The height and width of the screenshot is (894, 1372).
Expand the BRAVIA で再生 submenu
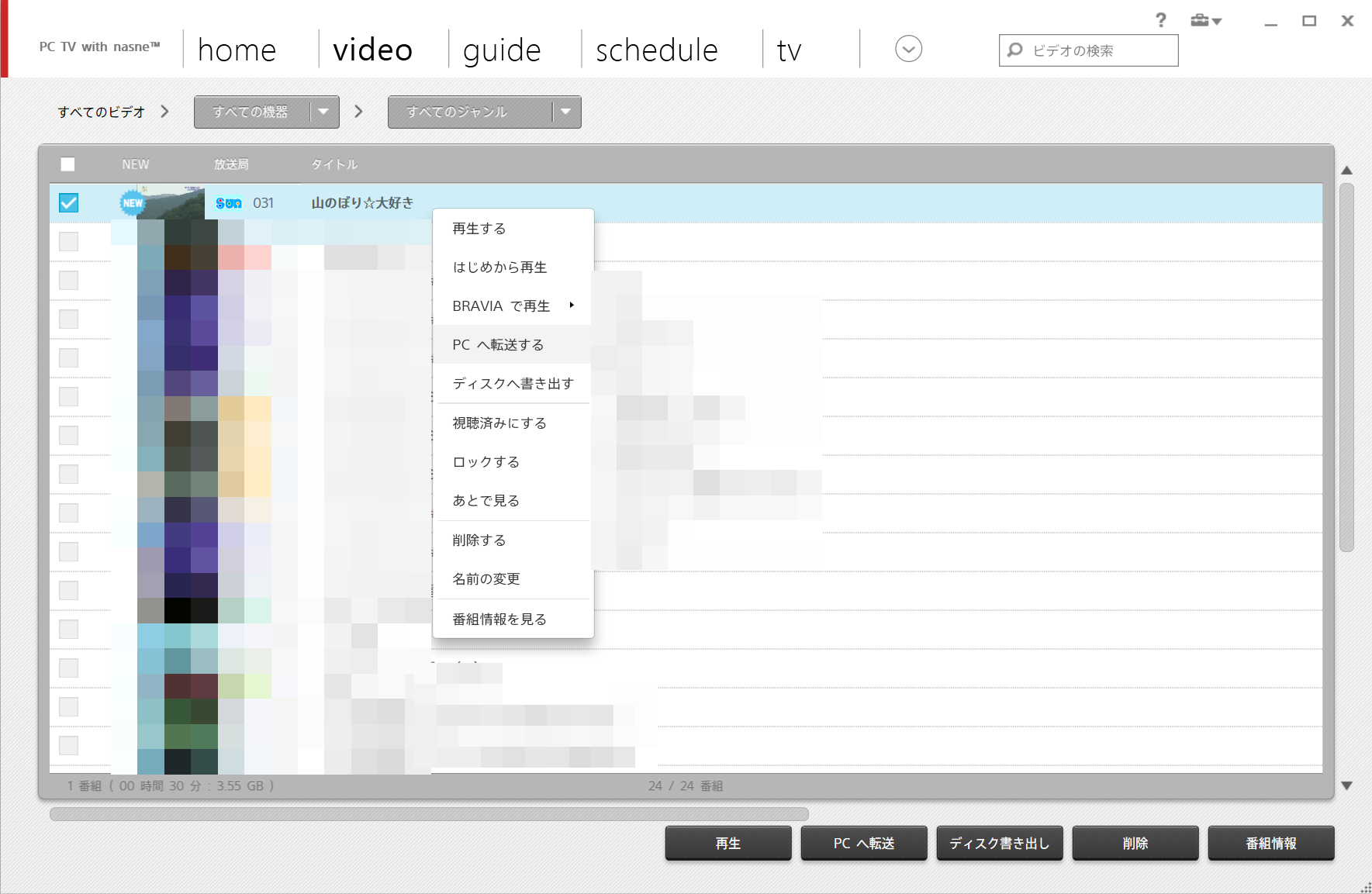512,305
